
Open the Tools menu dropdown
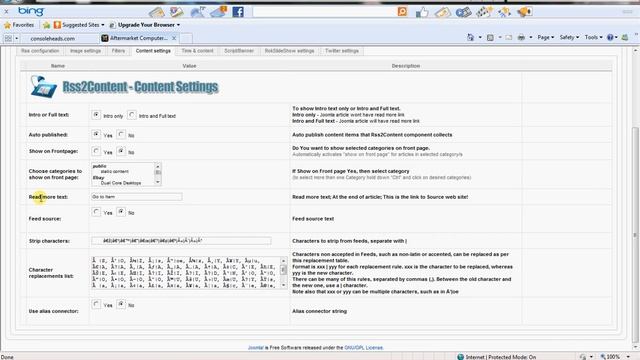593,38
